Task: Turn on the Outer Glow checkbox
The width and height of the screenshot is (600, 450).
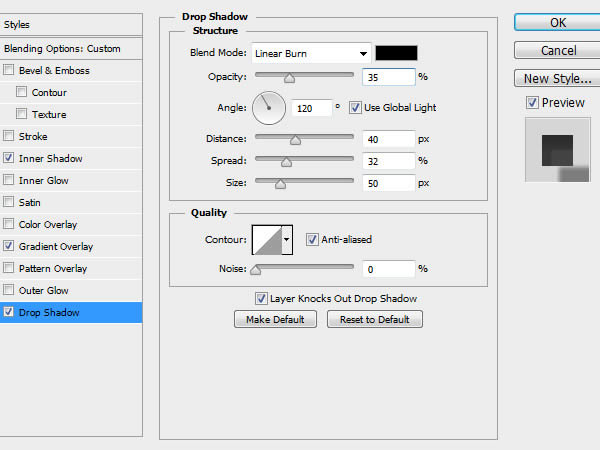Action: pyautogui.click(x=8, y=290)
